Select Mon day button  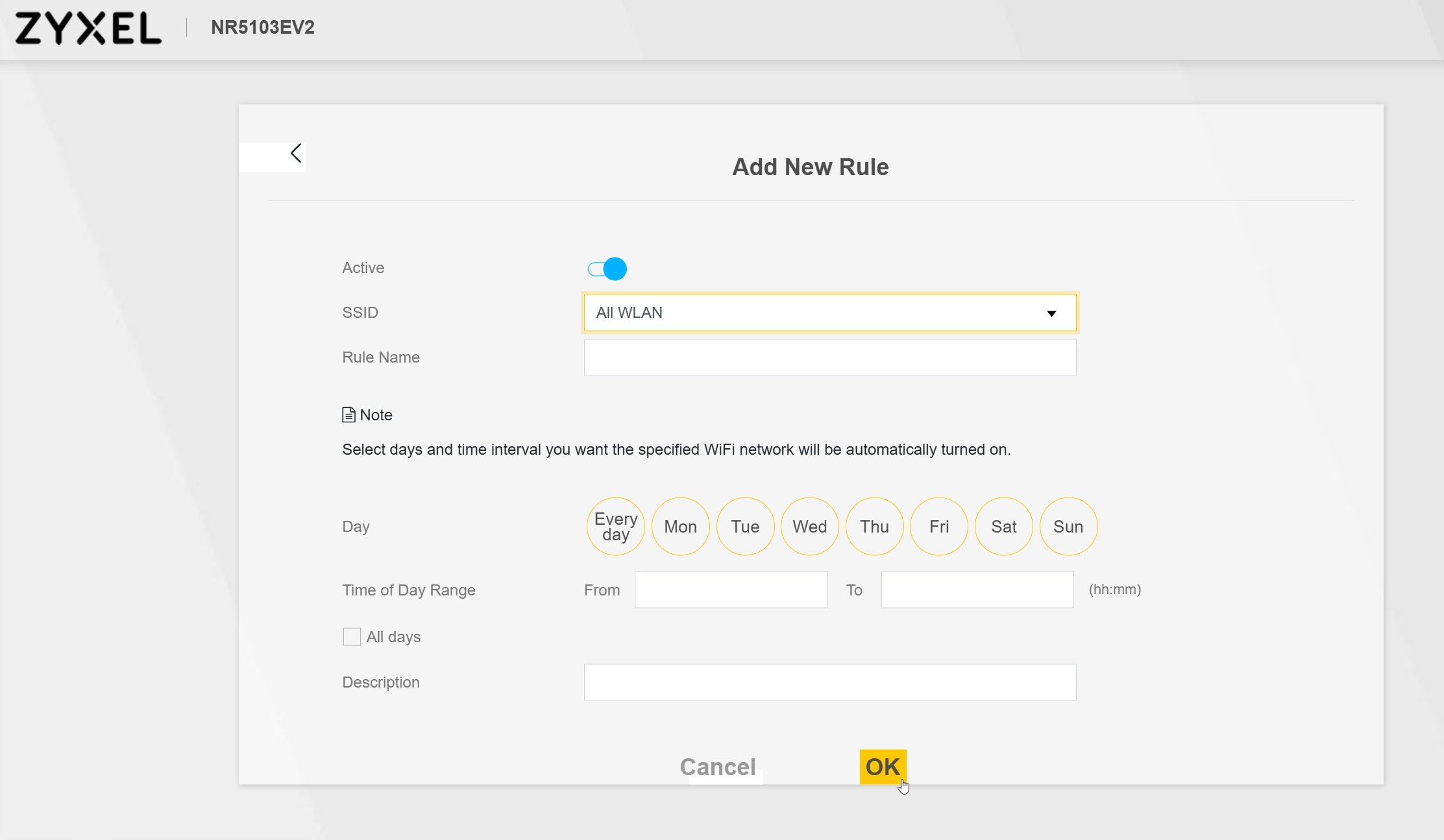tap(680, 527)
